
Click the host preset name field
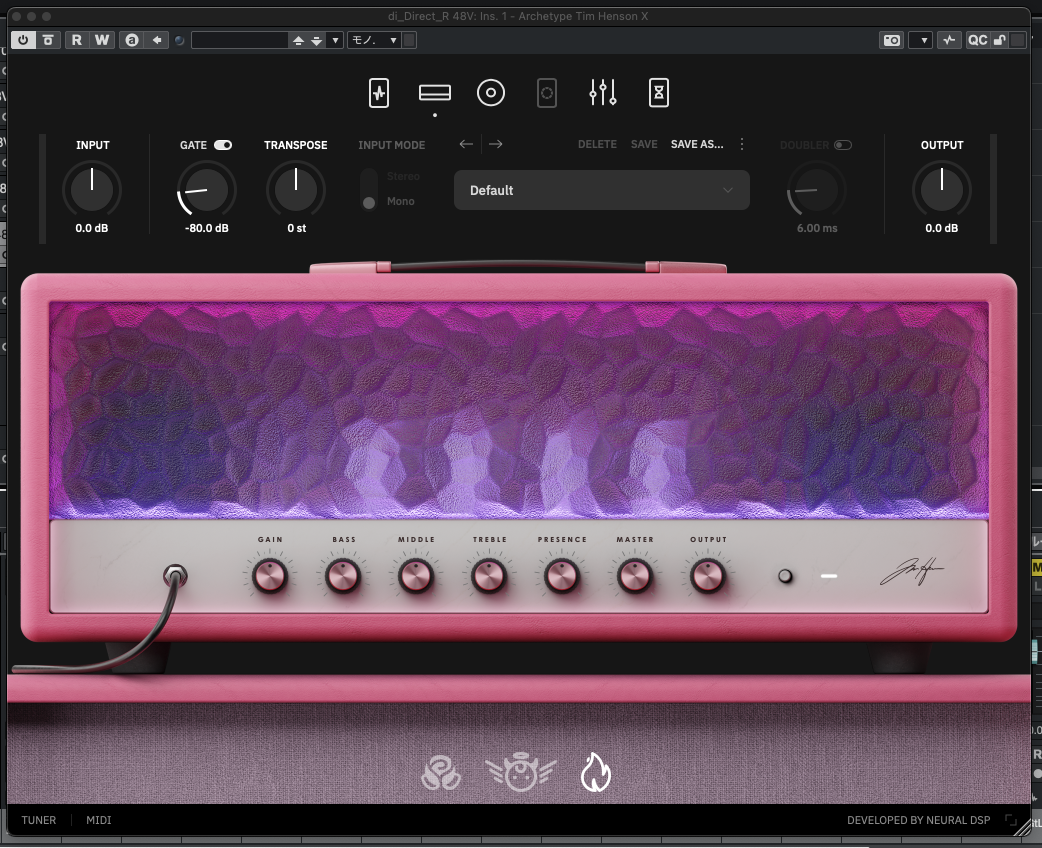tap(240, 40)
